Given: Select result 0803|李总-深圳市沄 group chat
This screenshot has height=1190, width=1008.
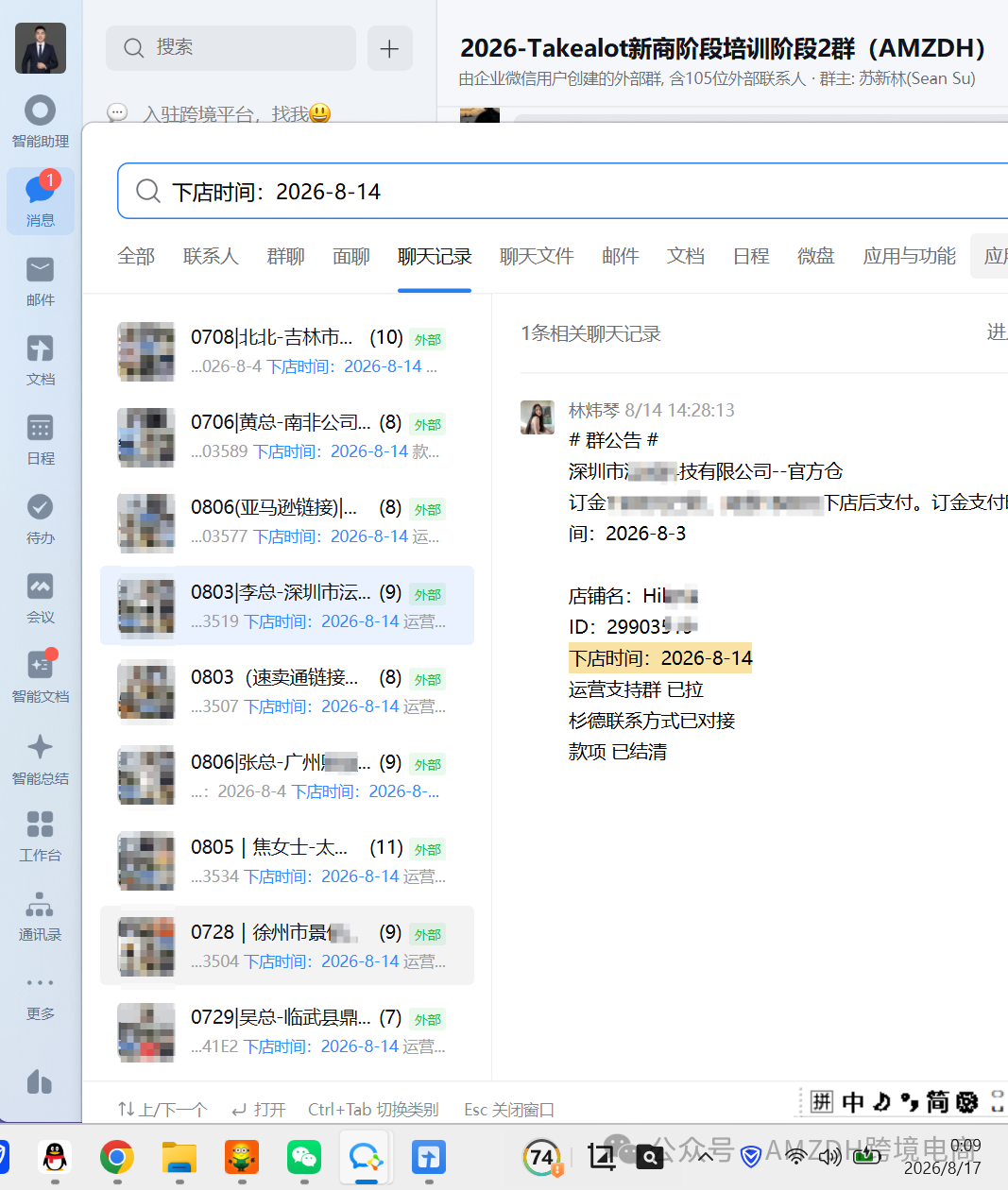Looking at the screenshot, I should click(287, 605).
